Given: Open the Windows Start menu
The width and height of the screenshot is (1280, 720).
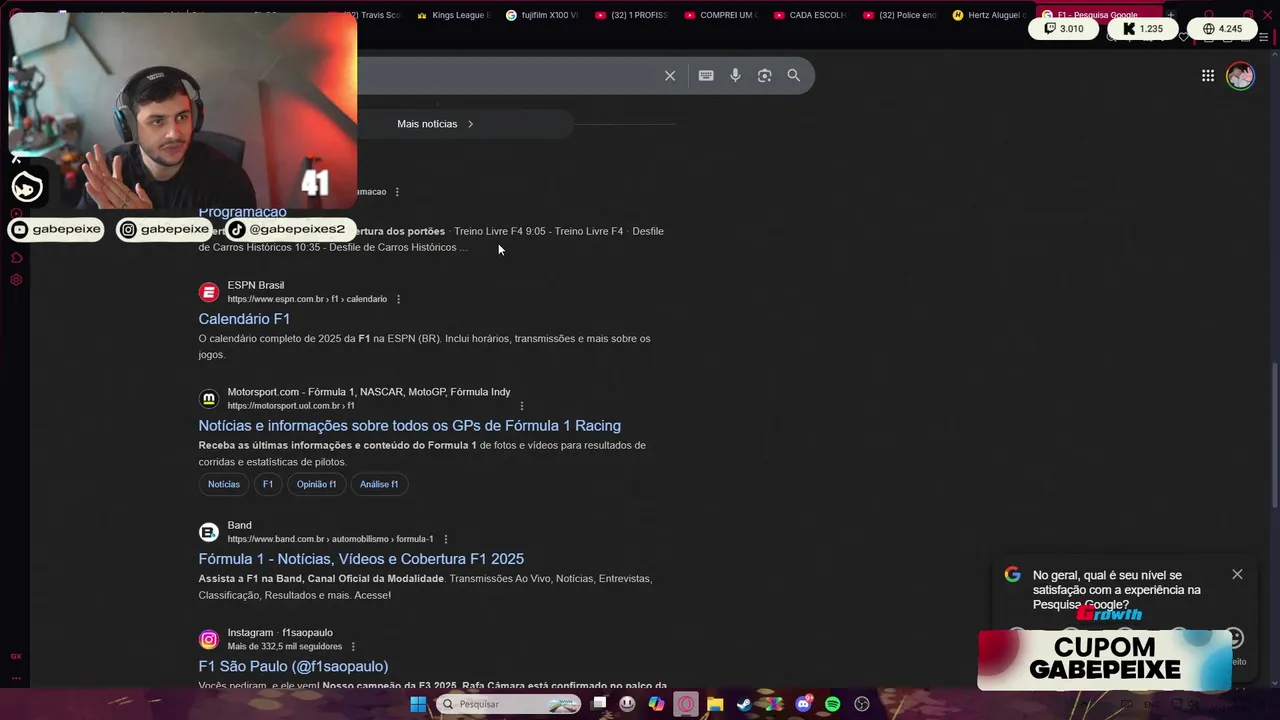Looking at the screenshot, I should coord(418,704).
